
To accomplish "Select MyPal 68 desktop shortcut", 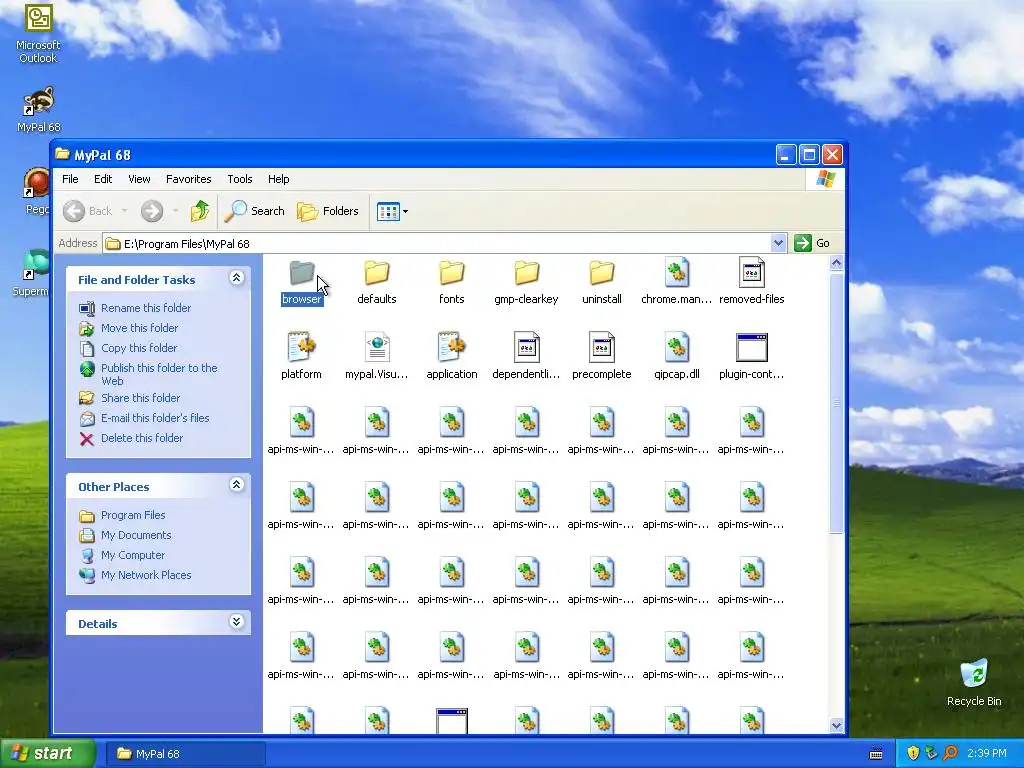I will click(x=39, y=110).
